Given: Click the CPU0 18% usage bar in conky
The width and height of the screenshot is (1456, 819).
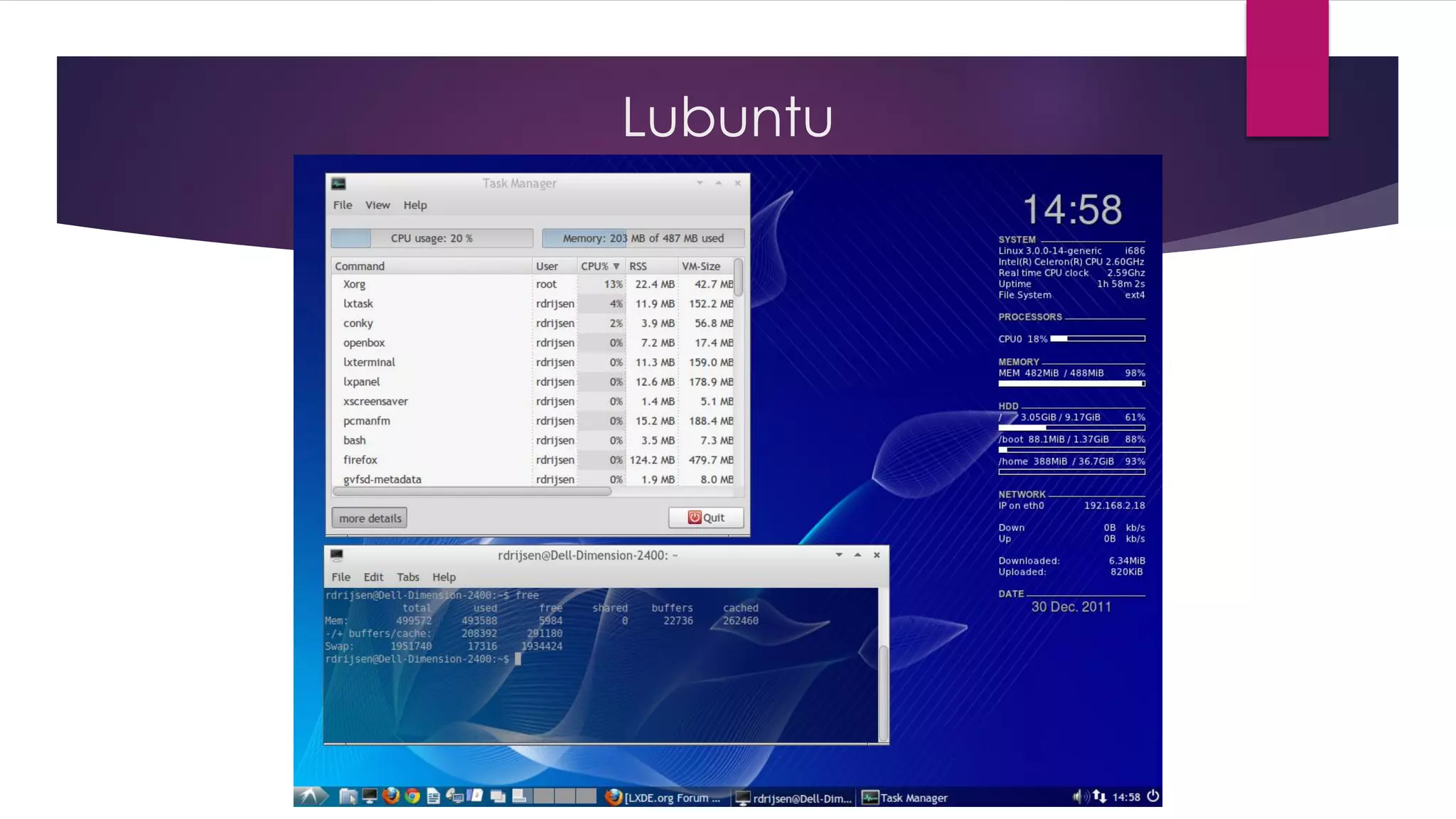Looking at the screenshot, I should (1098, 339).
